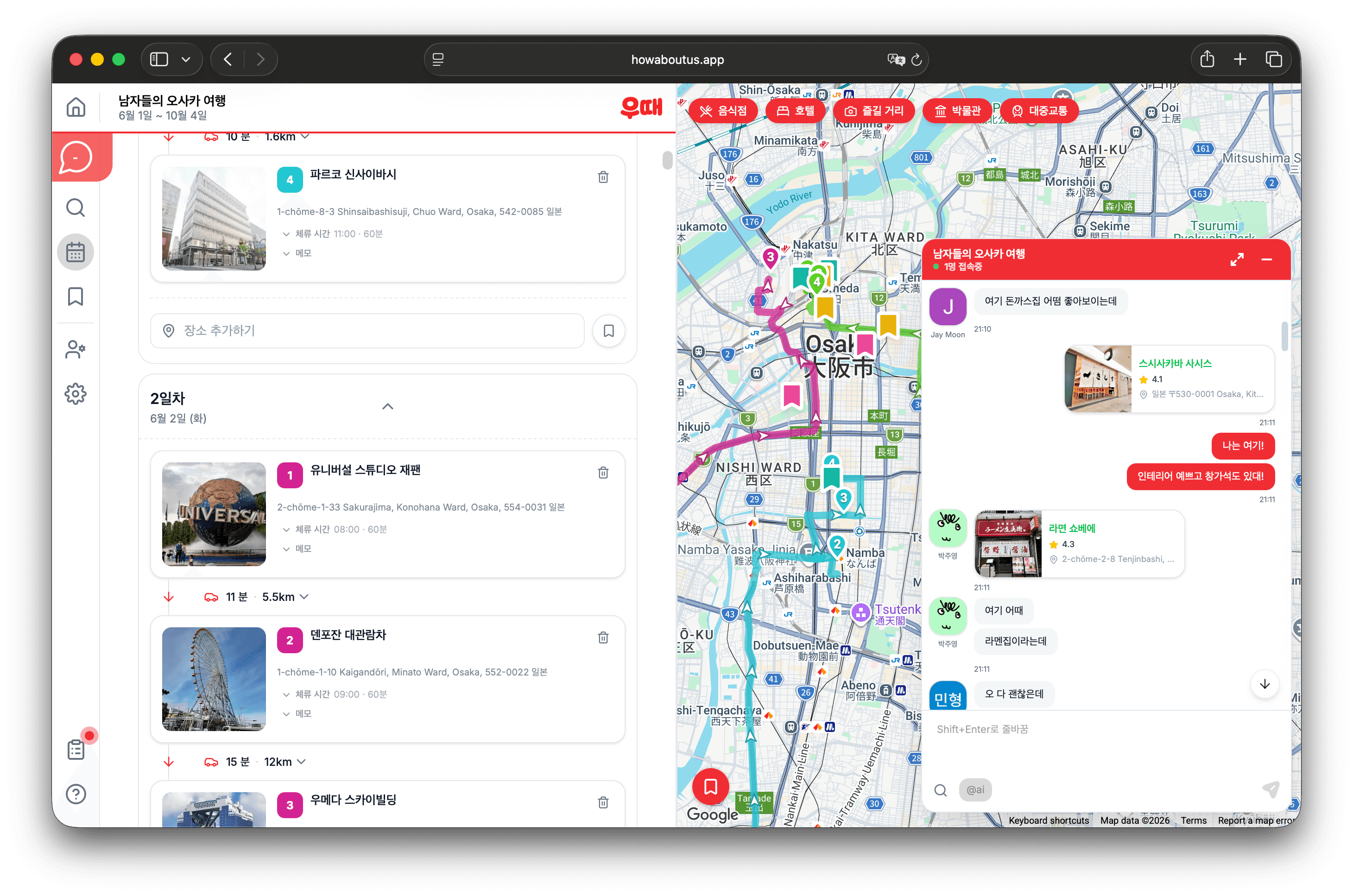Open the 스시사카바 사시스 place card
This screenshot has height=896, width=1353.
(1169, 379)
